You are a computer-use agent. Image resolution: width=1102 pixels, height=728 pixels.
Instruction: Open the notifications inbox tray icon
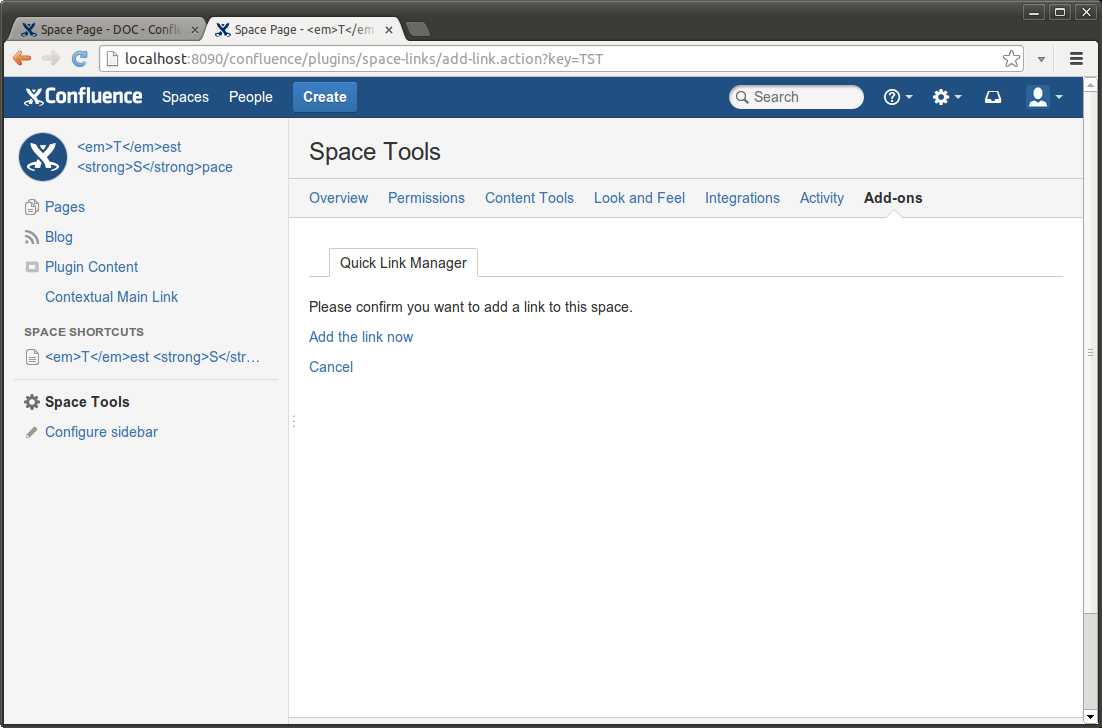click(x=993, y=97)
